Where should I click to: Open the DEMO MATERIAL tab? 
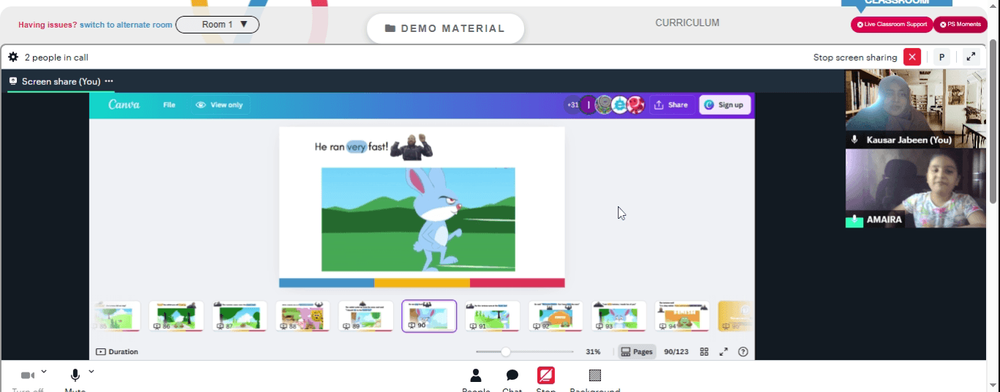click(445, 29)
